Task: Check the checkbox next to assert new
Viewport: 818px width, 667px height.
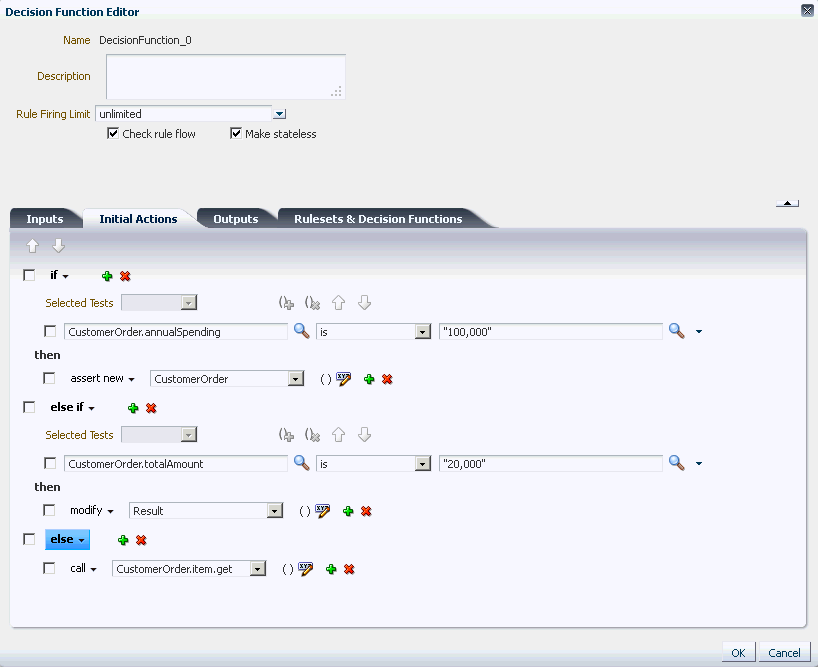Action: pos(47,378)
